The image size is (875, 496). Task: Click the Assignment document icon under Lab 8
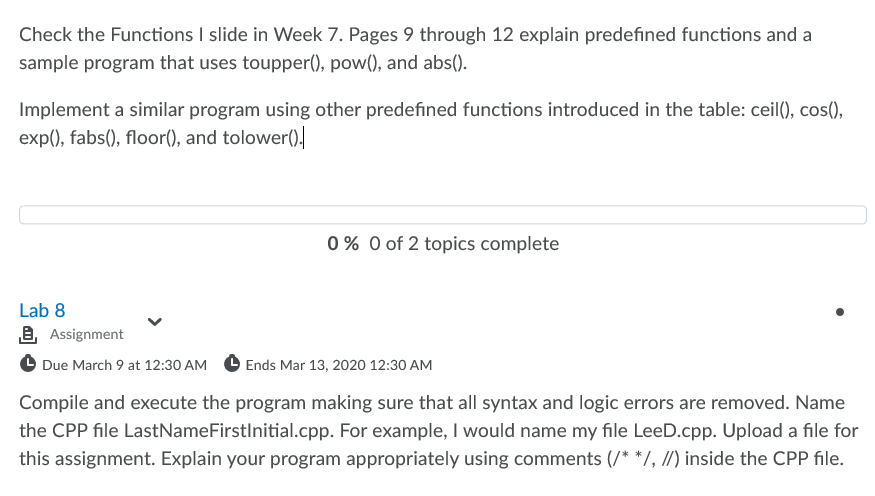tap(28, 335)
